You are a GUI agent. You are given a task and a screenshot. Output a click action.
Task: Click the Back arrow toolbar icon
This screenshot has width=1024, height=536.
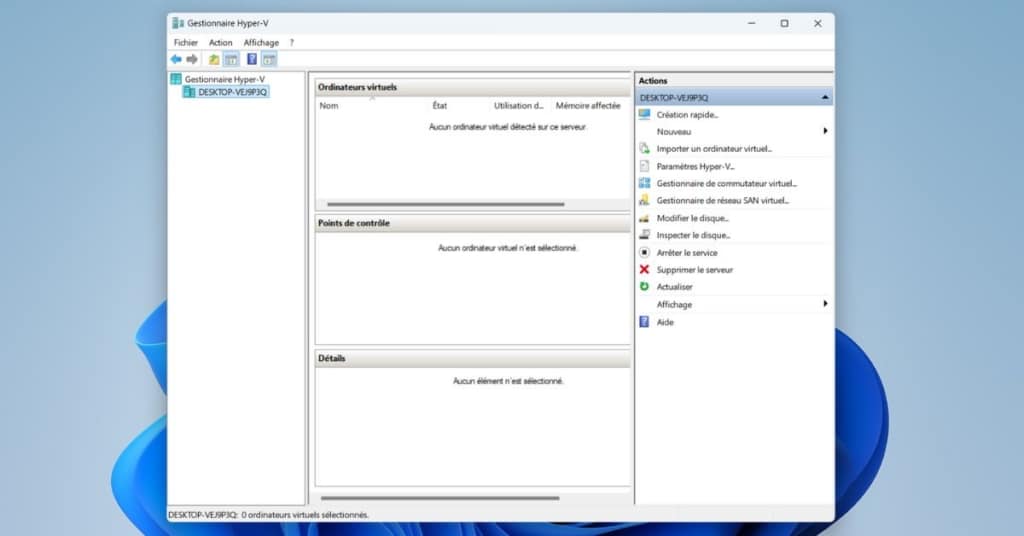click(176, 59)
